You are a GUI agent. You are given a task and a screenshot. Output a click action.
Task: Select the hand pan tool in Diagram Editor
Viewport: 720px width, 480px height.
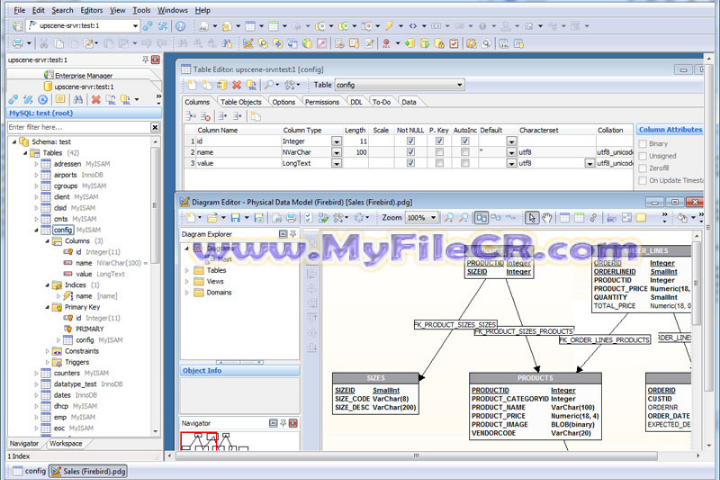(x=547, y=218)
